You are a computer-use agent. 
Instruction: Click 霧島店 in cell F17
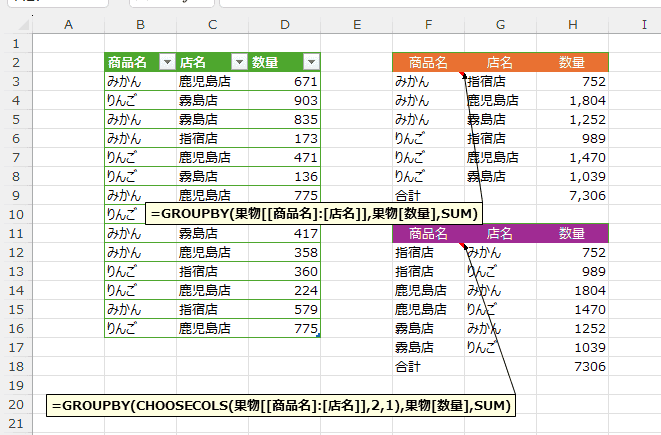428,347
